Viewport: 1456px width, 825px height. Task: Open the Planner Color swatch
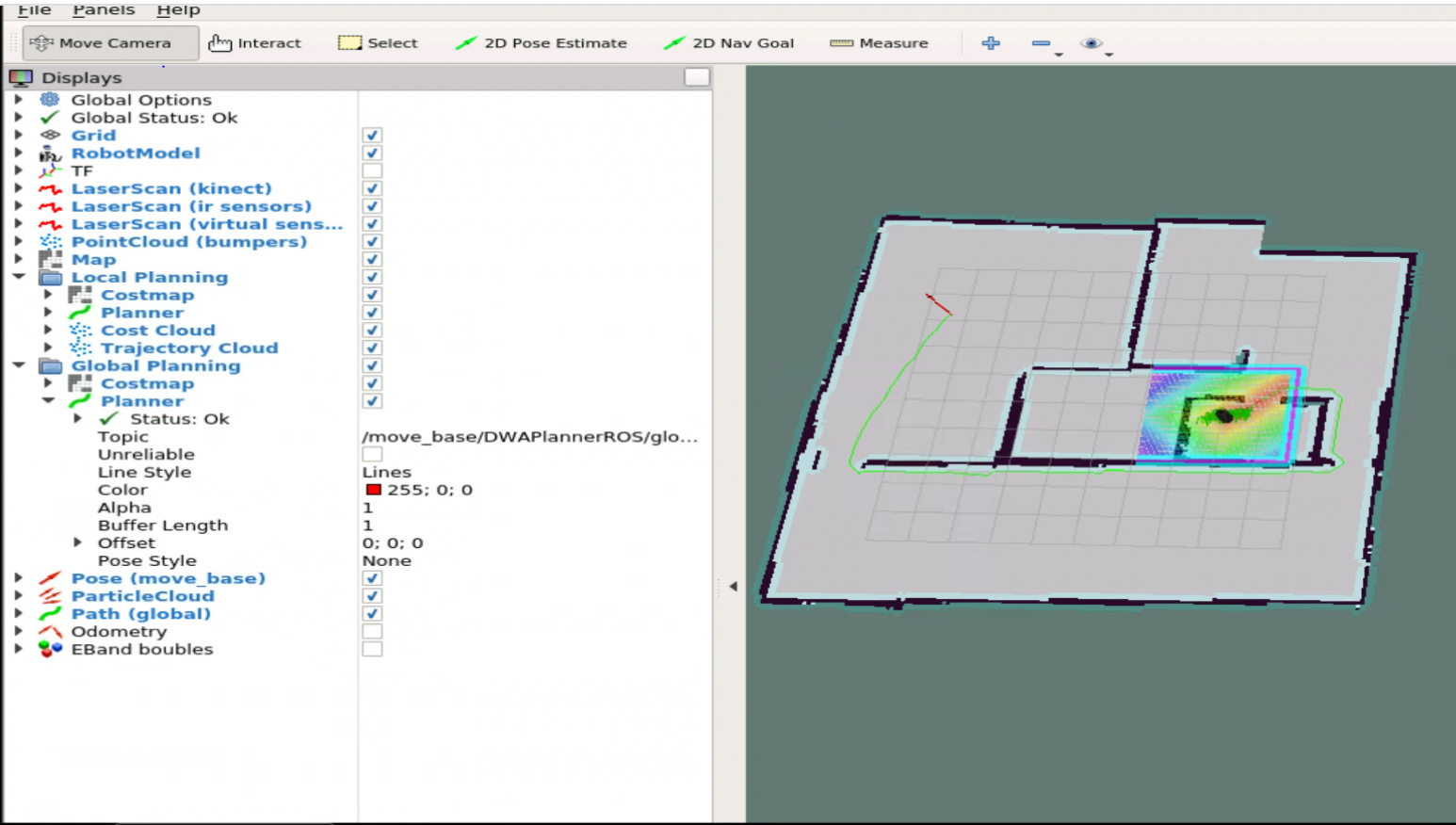(373, 489)
